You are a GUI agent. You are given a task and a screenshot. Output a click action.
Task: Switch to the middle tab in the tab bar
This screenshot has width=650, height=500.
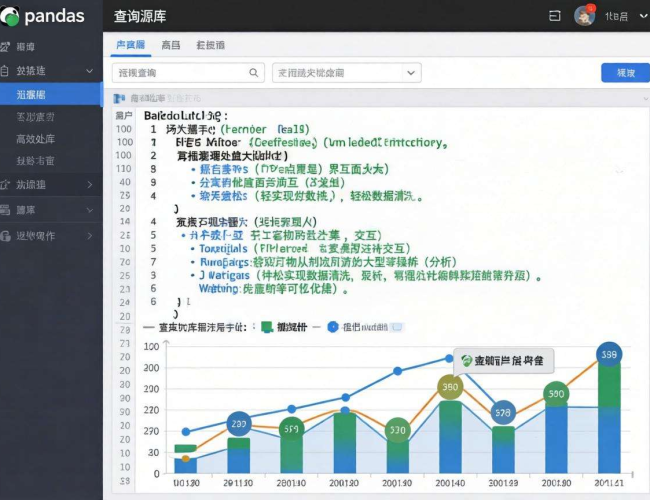pos(170,45)
